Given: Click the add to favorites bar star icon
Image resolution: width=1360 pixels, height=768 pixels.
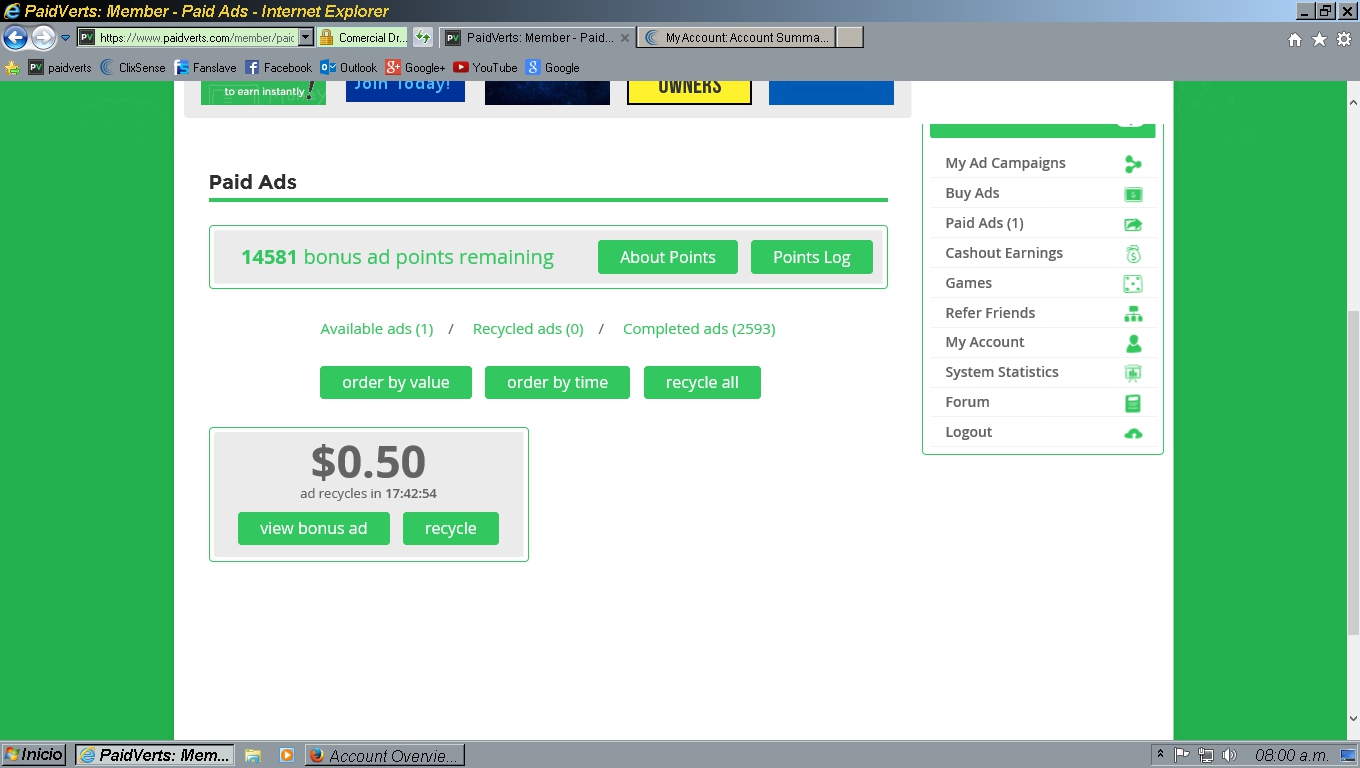Looking at the screenshot, I should click(12, 68).
